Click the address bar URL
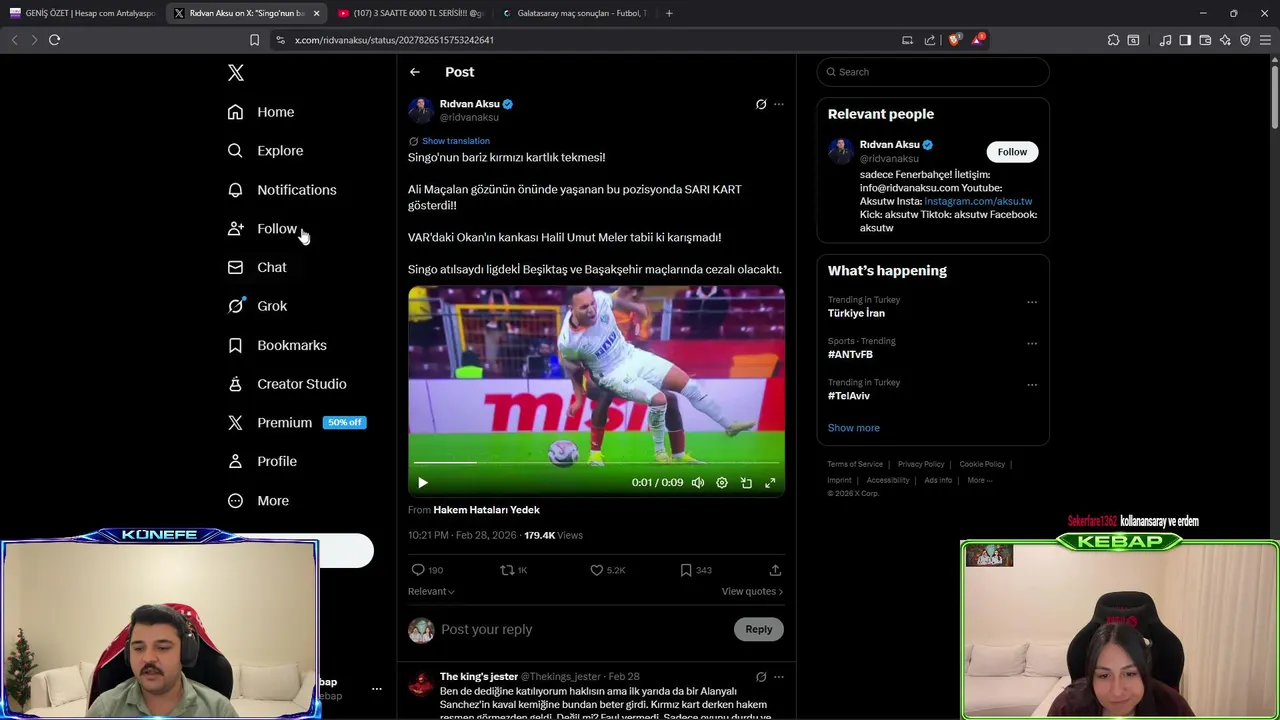 click(x=394, y=40)
